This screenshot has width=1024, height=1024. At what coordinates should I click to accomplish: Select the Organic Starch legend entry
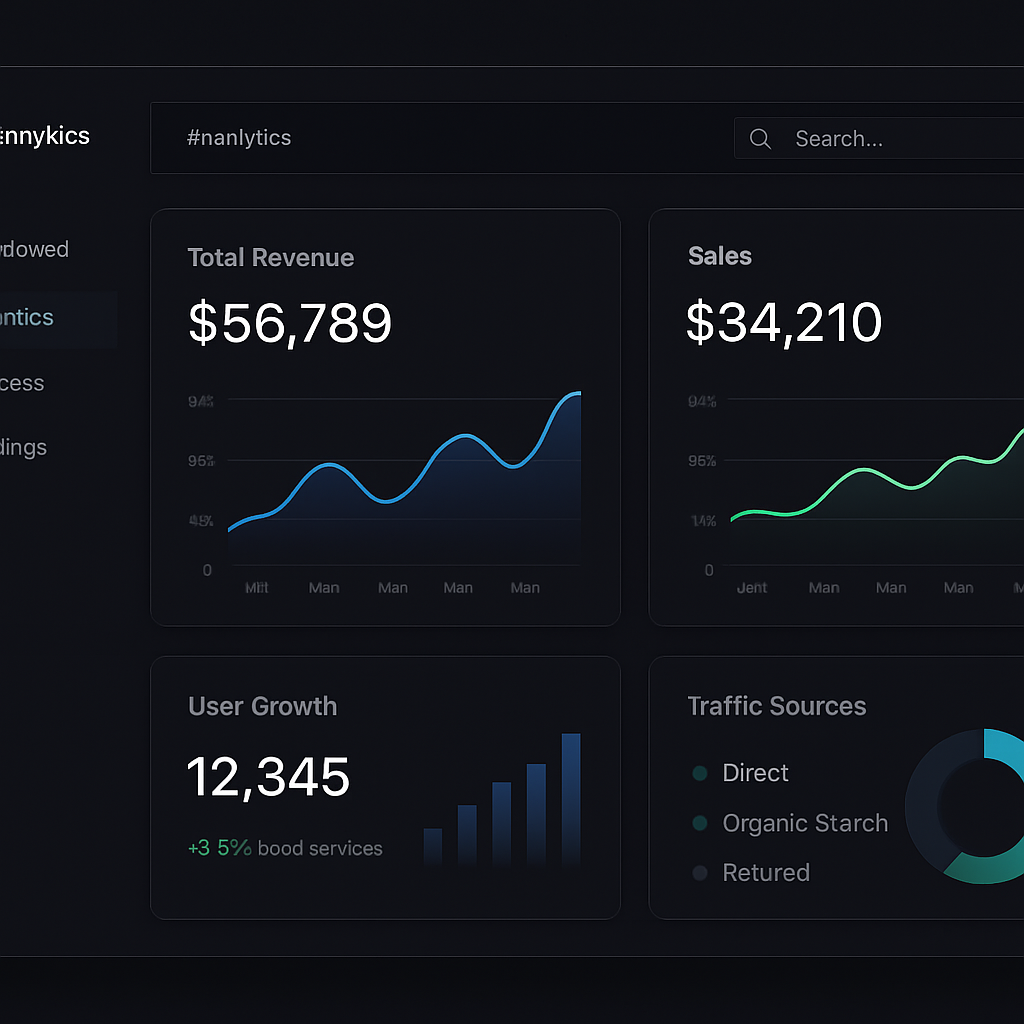pos(805,824)
